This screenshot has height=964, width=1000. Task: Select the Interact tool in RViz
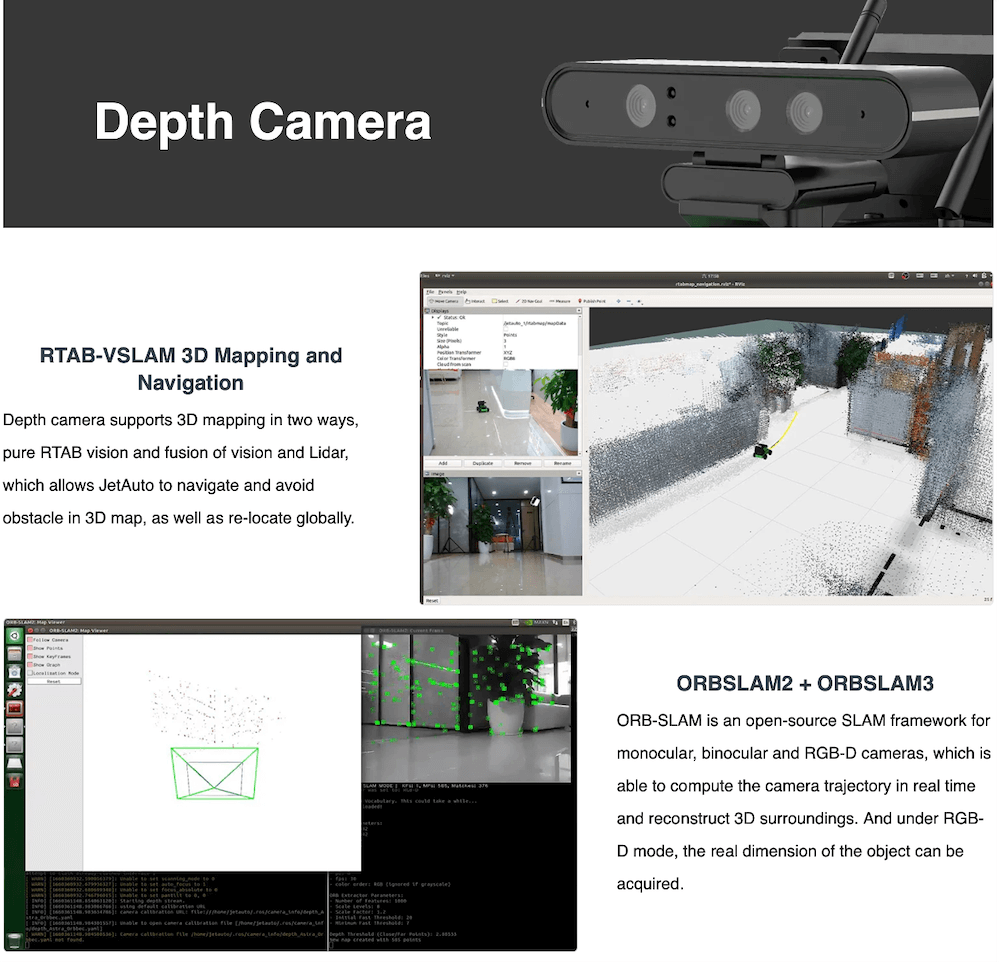[476, 301]
